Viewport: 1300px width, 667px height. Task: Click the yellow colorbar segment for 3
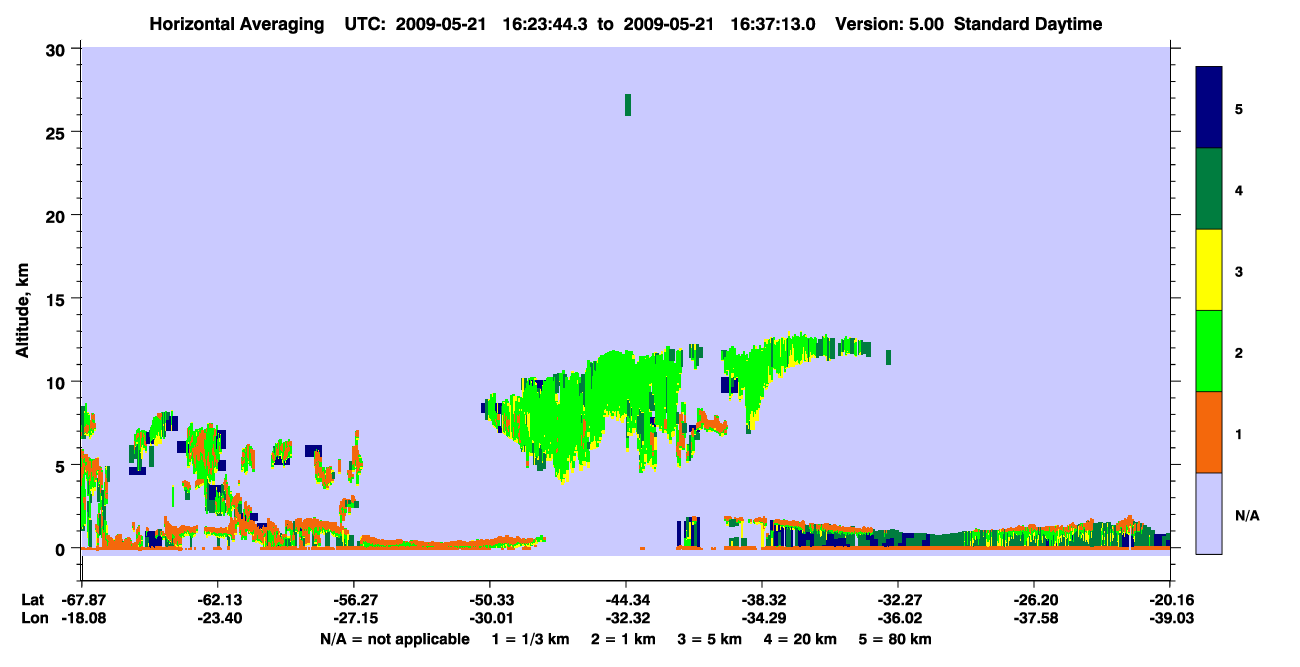point(1209,270)
